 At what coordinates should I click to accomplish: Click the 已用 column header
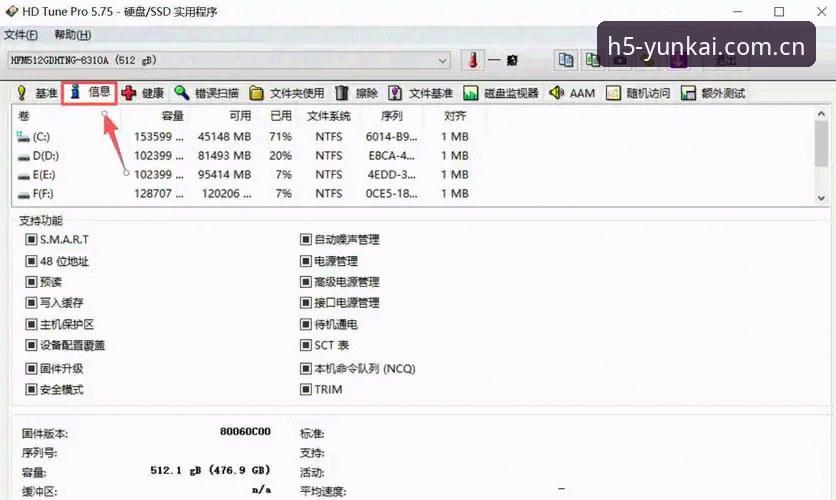tap(281, 116)
